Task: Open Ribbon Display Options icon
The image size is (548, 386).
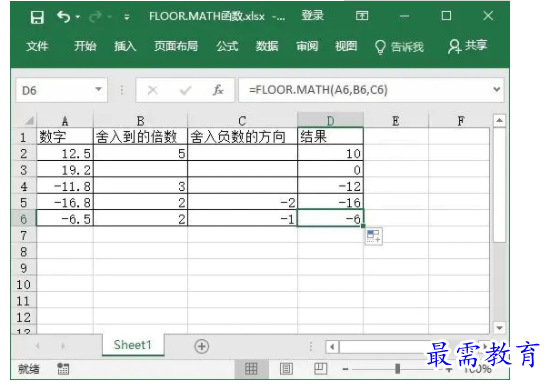Action: [x=362, y=16]
